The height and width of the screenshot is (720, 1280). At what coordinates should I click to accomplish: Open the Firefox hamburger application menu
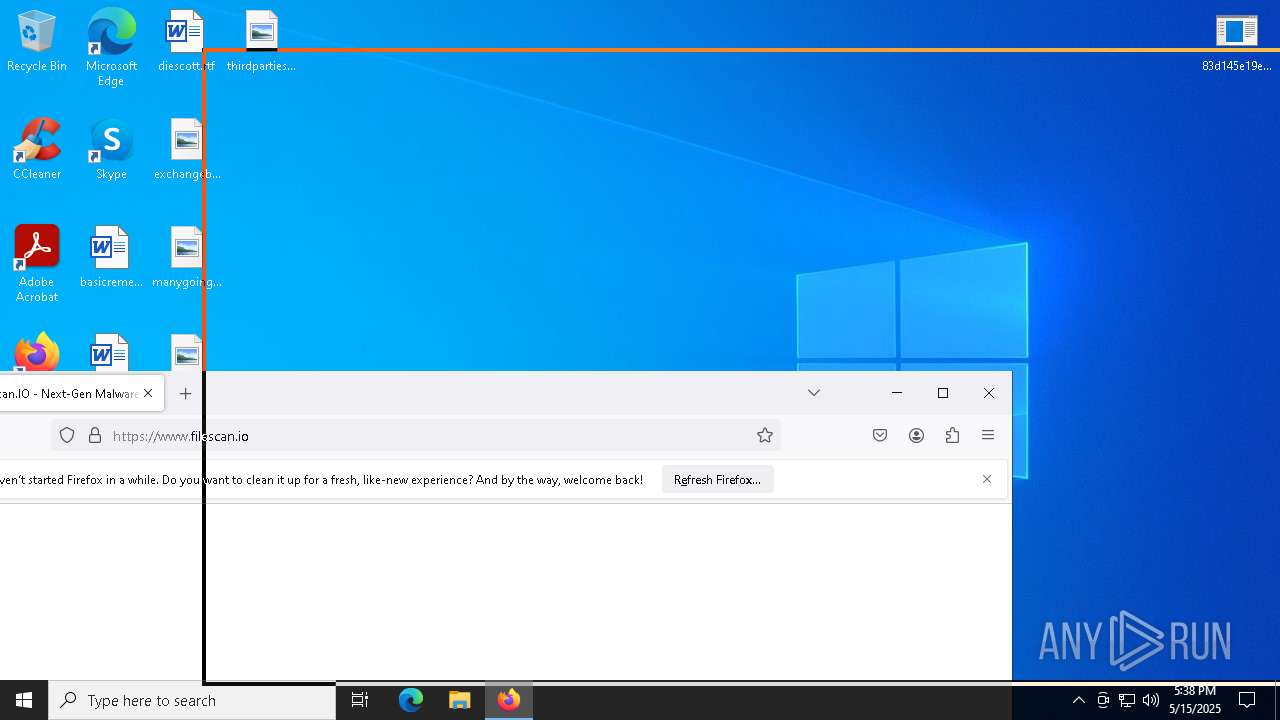[x=988, y=435]
